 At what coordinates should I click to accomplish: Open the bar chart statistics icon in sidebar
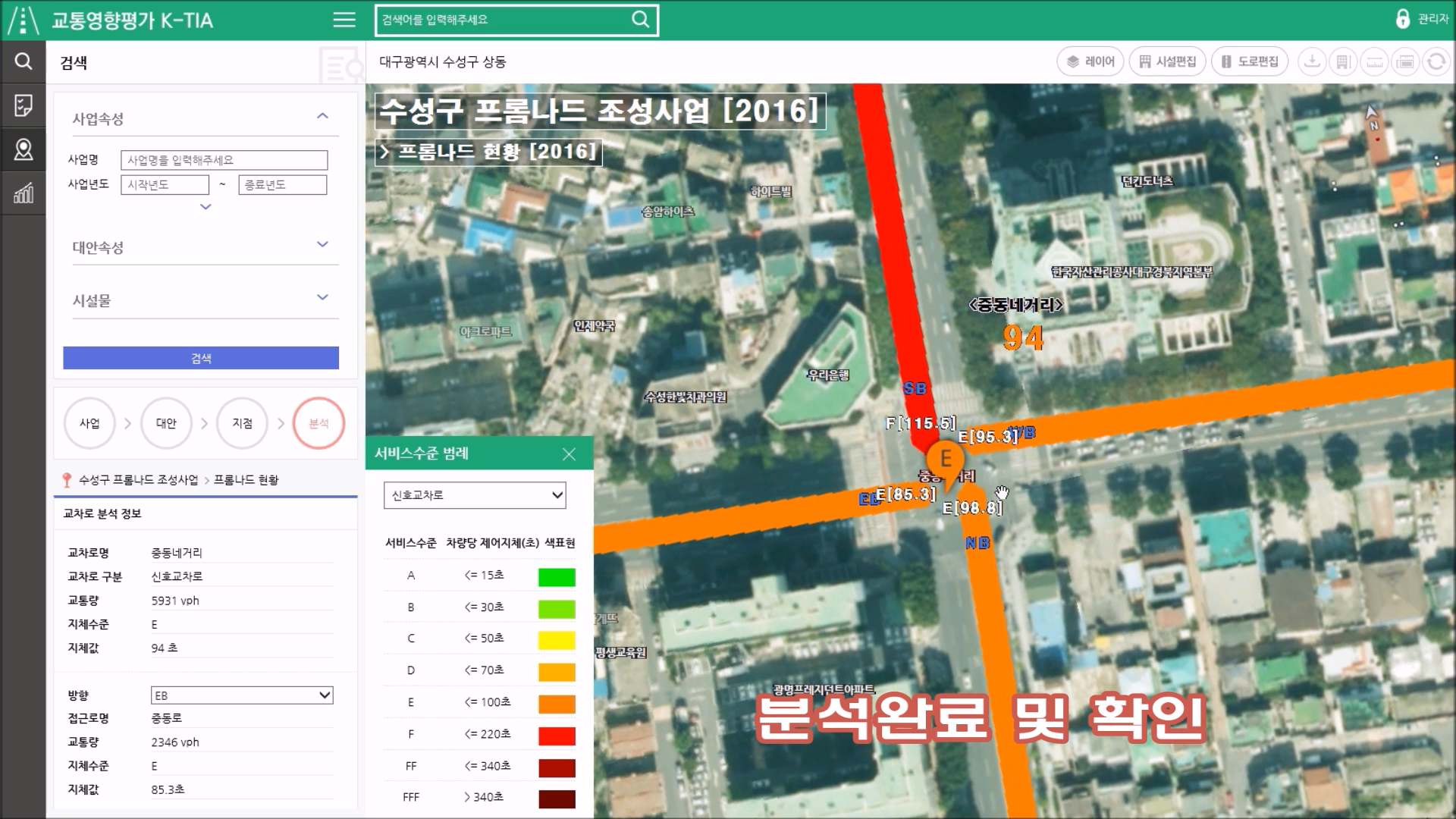click(24, 193)
